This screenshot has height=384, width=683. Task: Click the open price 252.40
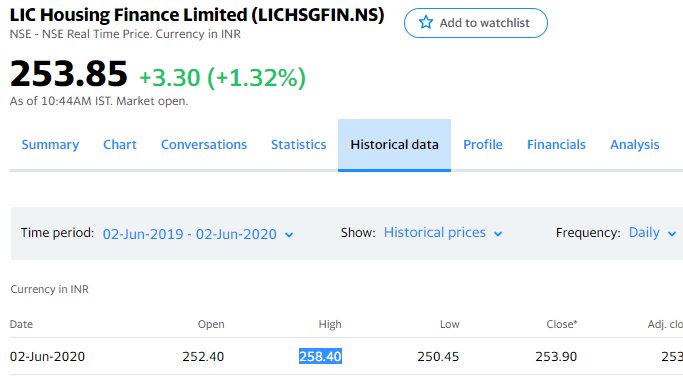pos(203,357)
